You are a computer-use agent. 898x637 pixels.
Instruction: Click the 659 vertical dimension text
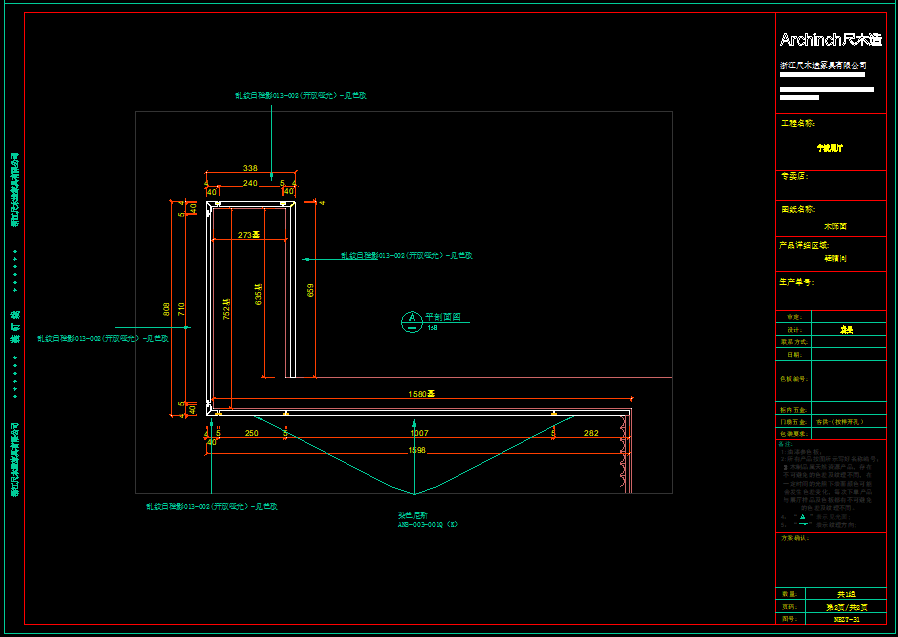tap(310, 291)
